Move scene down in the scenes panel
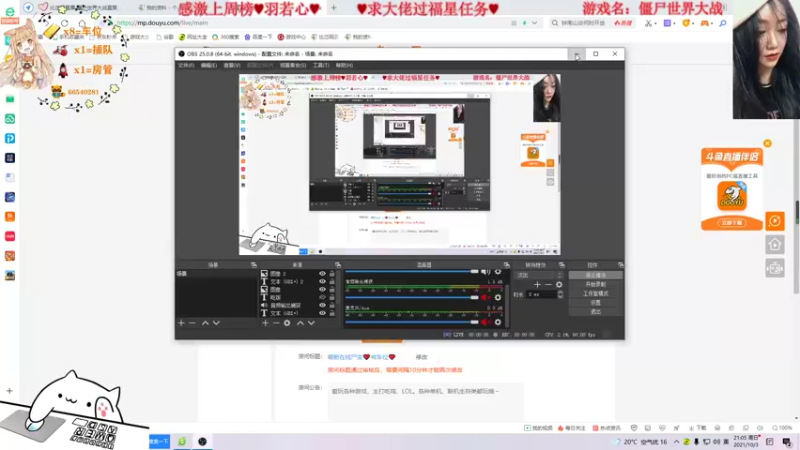This screenshot has width=800, height=450. pyautogui.click(x=216, y=323)
